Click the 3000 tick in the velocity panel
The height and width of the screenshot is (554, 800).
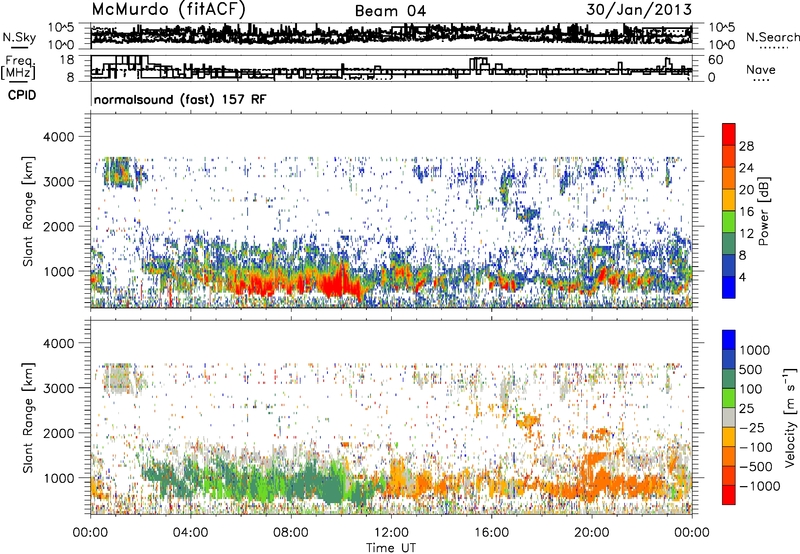point(61,388)
